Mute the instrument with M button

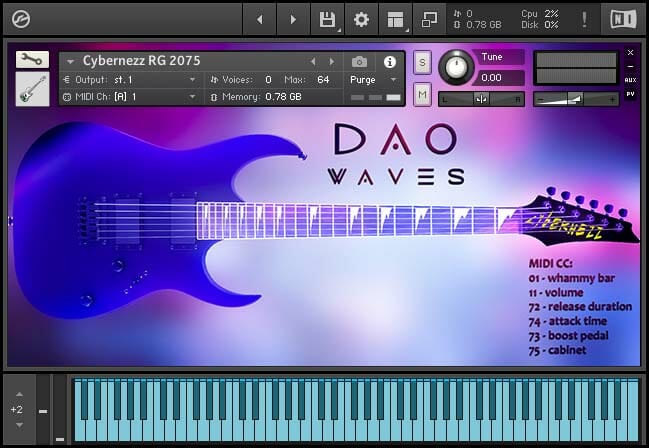(422, 94)
